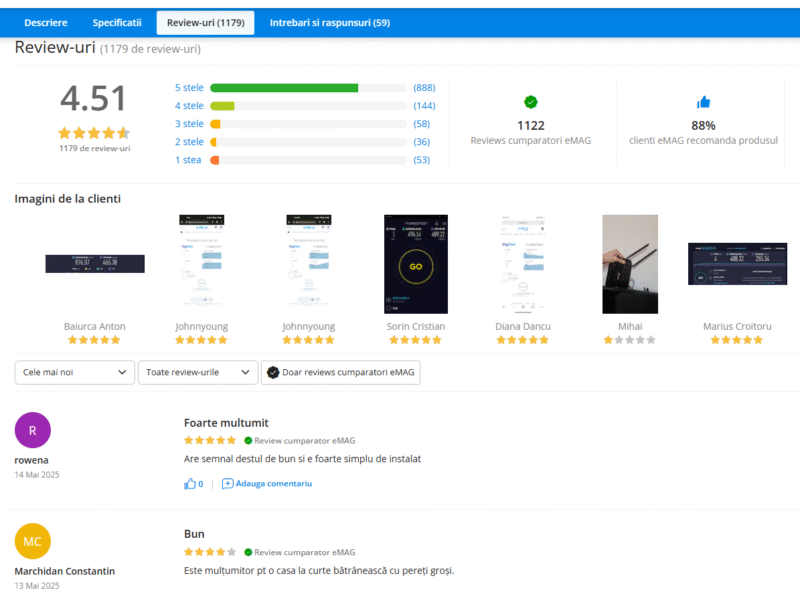The width and height of the screenshot is (800, 590).
Task: Filter reviews by 1 stea link
Action: pos(188,160)
